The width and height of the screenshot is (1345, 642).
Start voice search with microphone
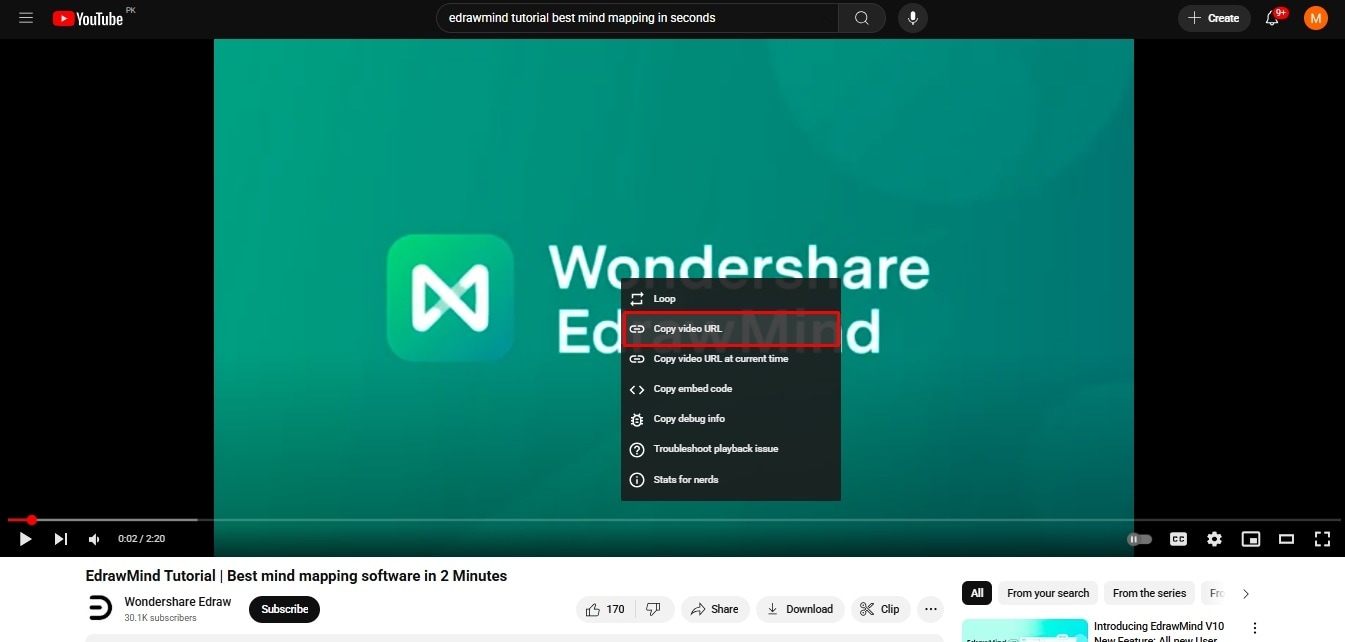[x=912, y=18]
